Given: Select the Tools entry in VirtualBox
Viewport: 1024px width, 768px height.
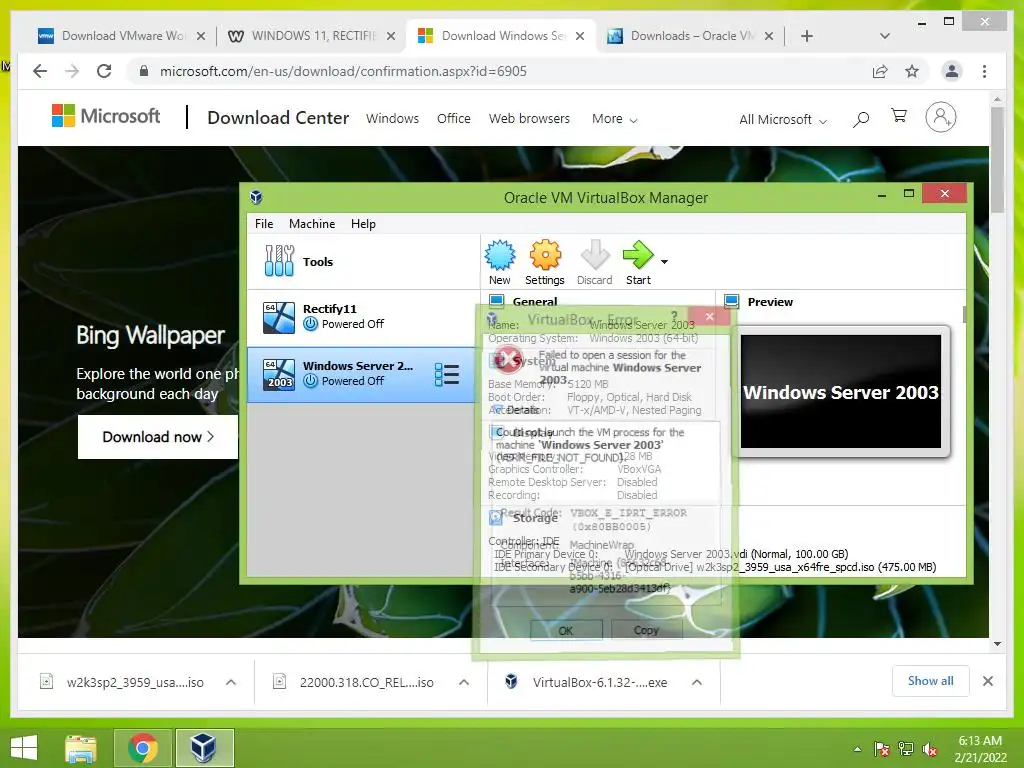Looking at the screenshot, I should [363, 261].
